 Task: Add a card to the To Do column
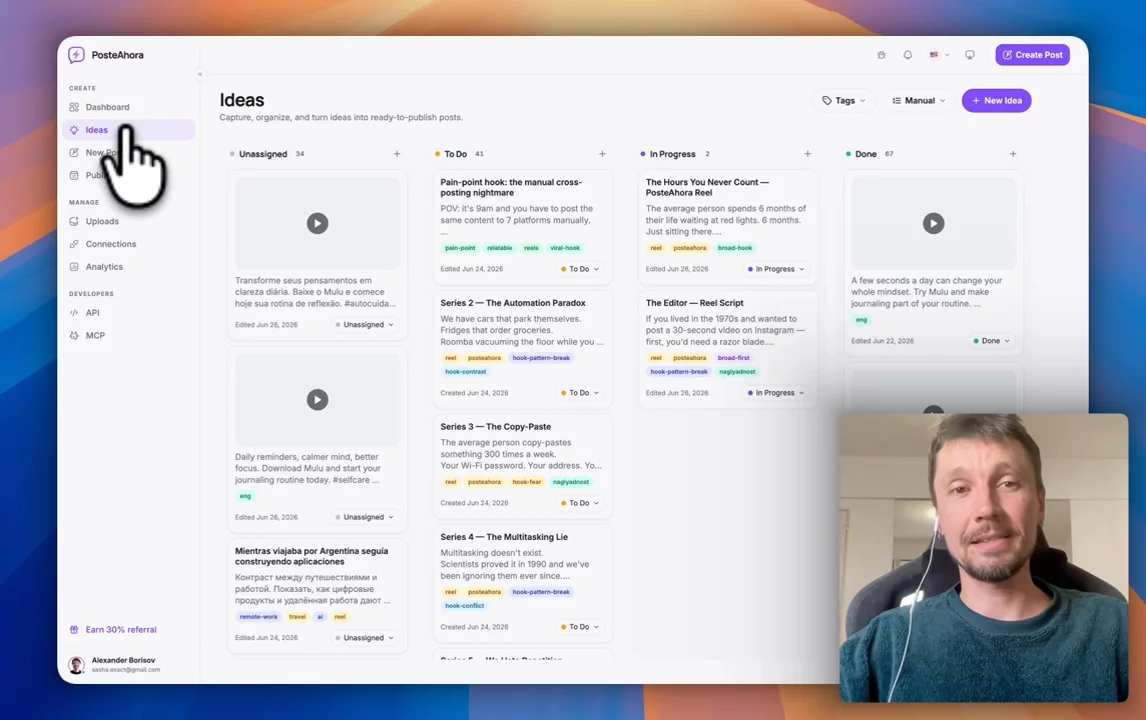tap(602, 154)
